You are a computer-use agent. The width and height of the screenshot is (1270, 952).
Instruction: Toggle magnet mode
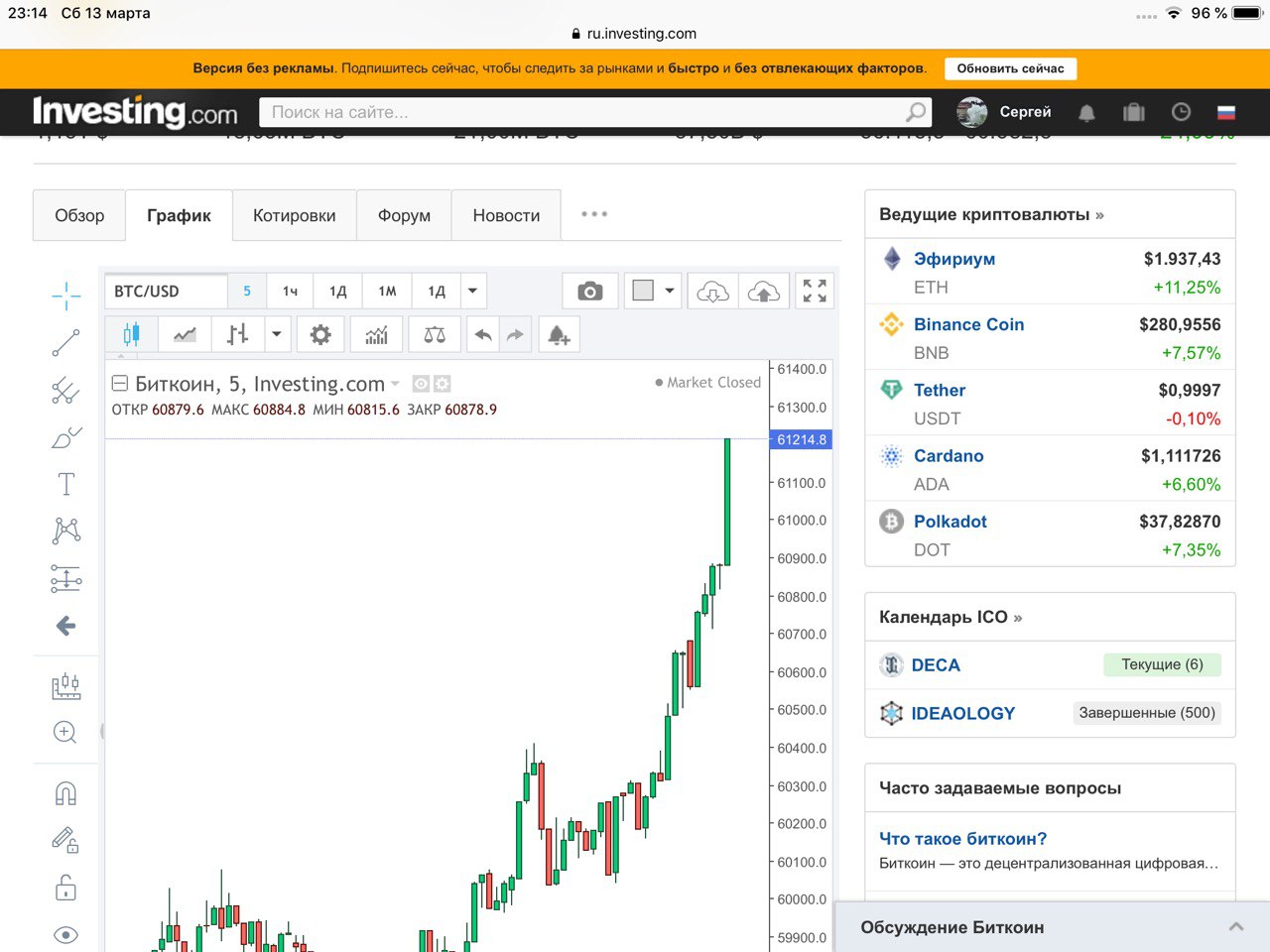click(x=65, y=793)
